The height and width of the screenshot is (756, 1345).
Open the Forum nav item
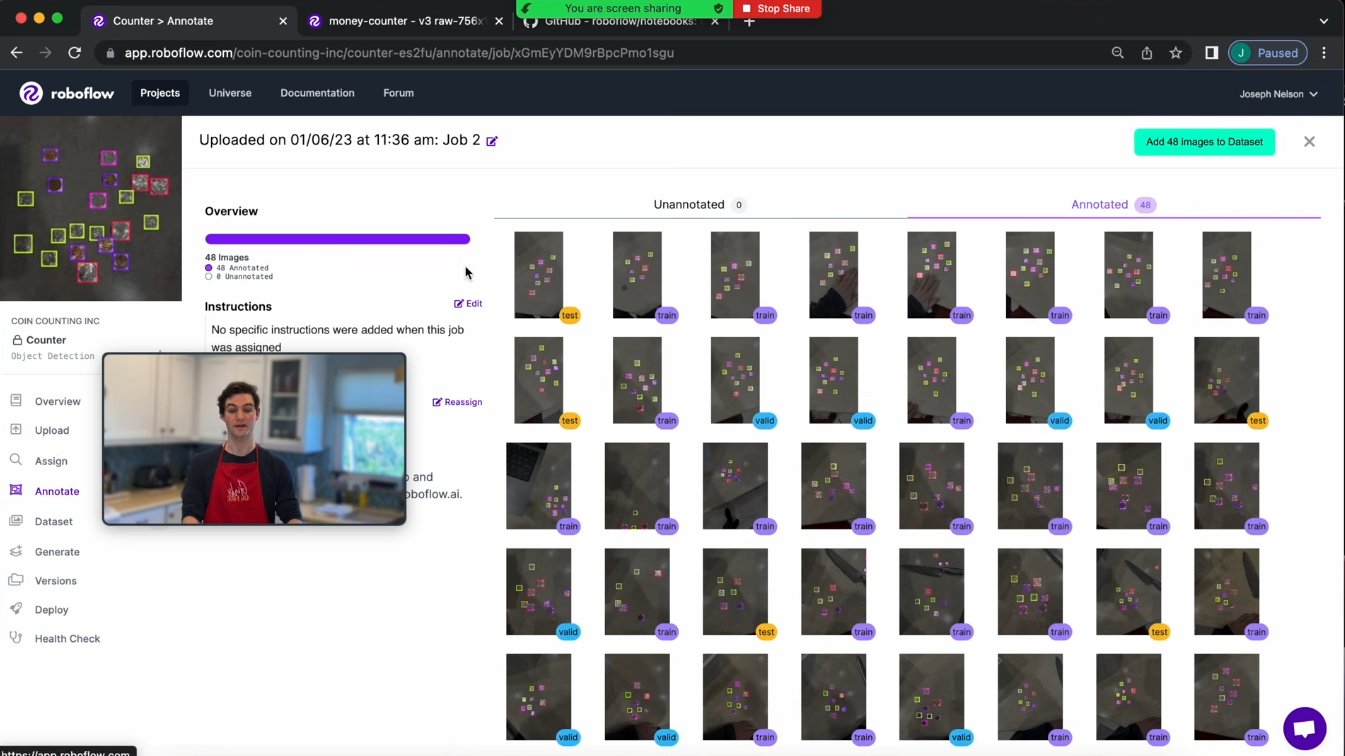(x=398, y=93)
